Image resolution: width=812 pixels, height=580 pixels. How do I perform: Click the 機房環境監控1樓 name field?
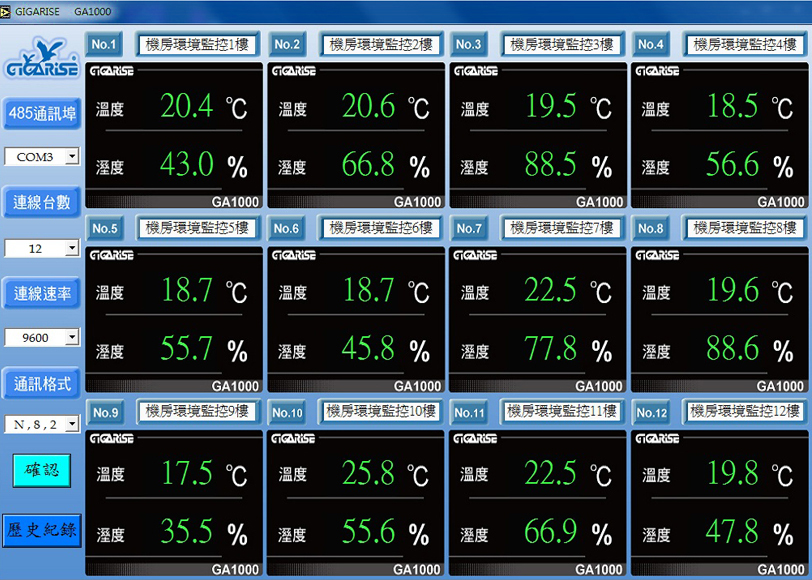coord(197,45)
